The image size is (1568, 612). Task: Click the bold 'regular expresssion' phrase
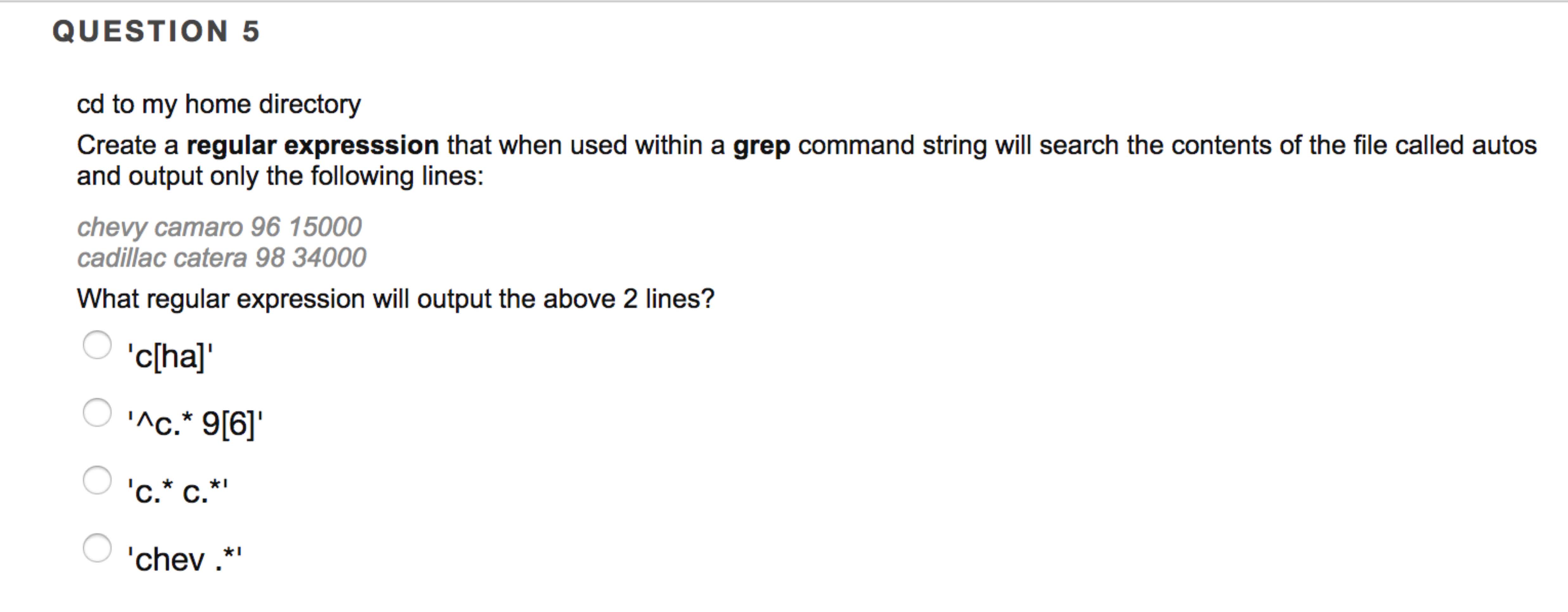[312, 145]
